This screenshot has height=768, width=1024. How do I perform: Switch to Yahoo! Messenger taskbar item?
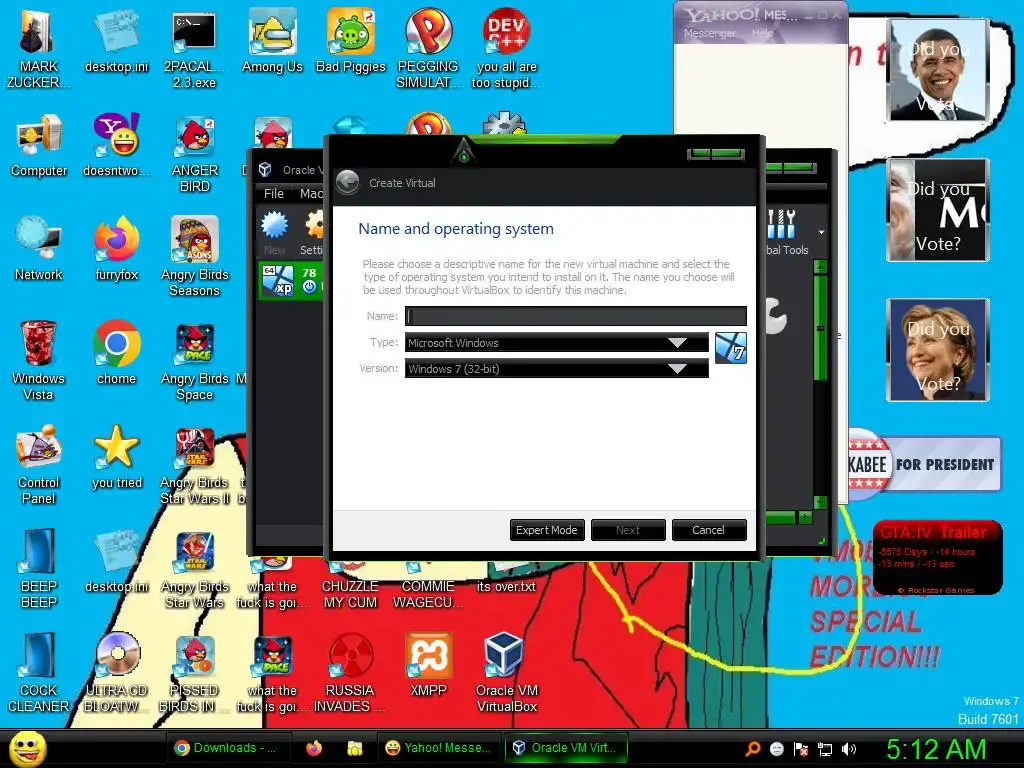[438, 748]
